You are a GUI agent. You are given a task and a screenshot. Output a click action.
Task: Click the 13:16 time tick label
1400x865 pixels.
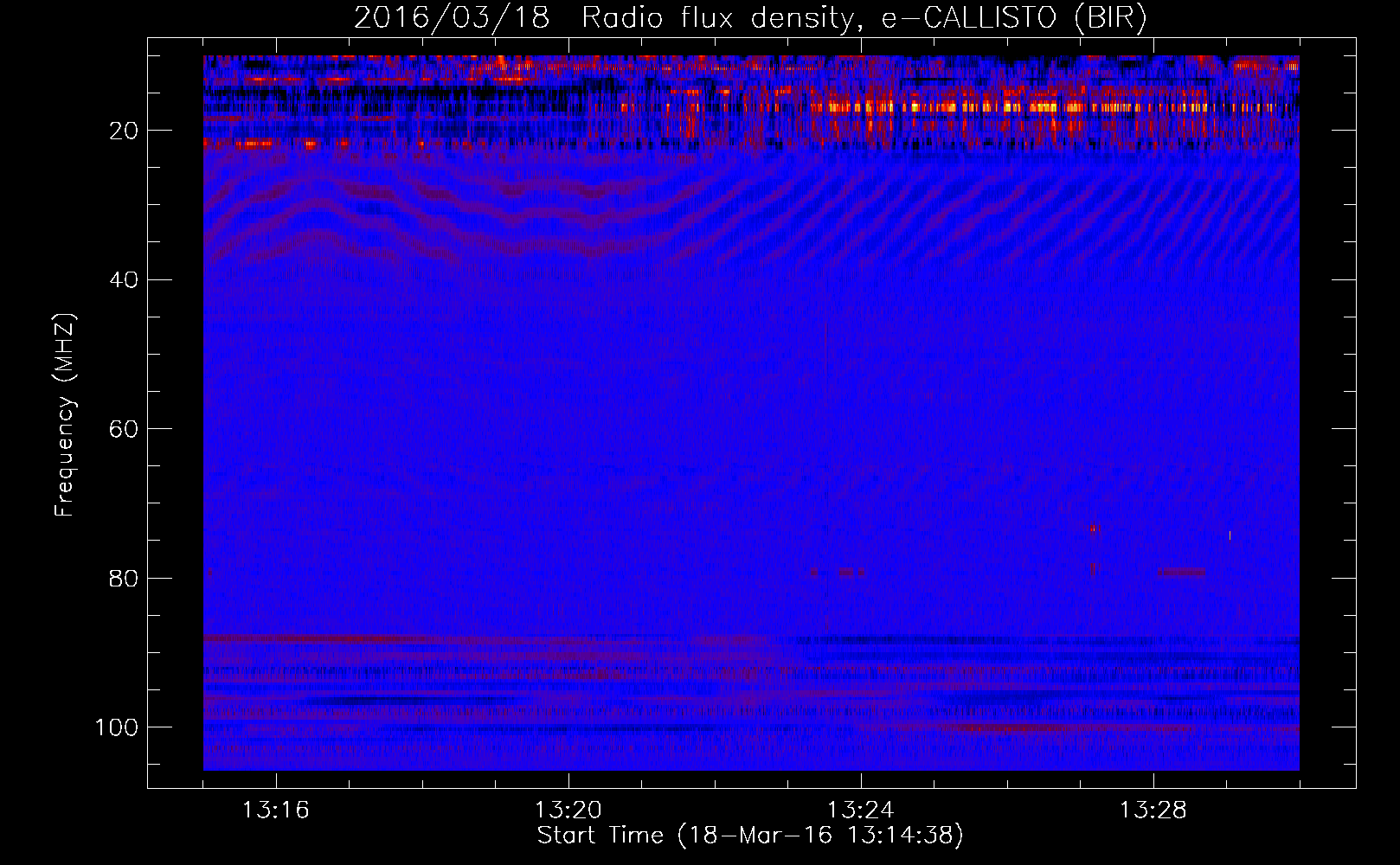pyautogui.click(x=276, y=811)
